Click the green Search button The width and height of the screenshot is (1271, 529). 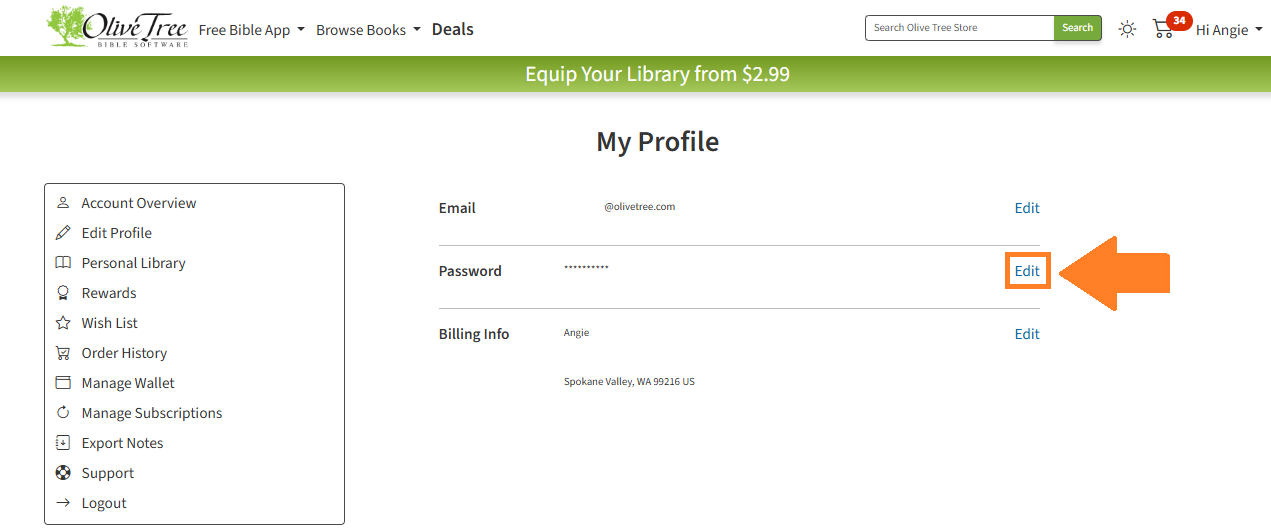pos(1078,28)
